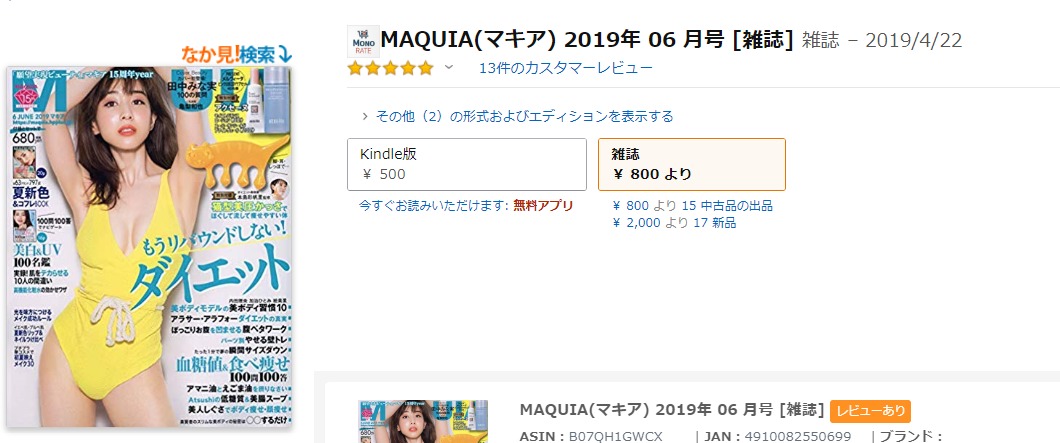Click the five-star rating icons

[390, 68]
